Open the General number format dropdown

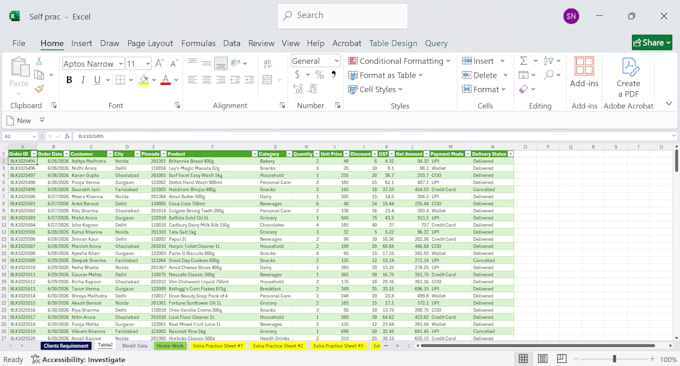[x=336, y=61]
